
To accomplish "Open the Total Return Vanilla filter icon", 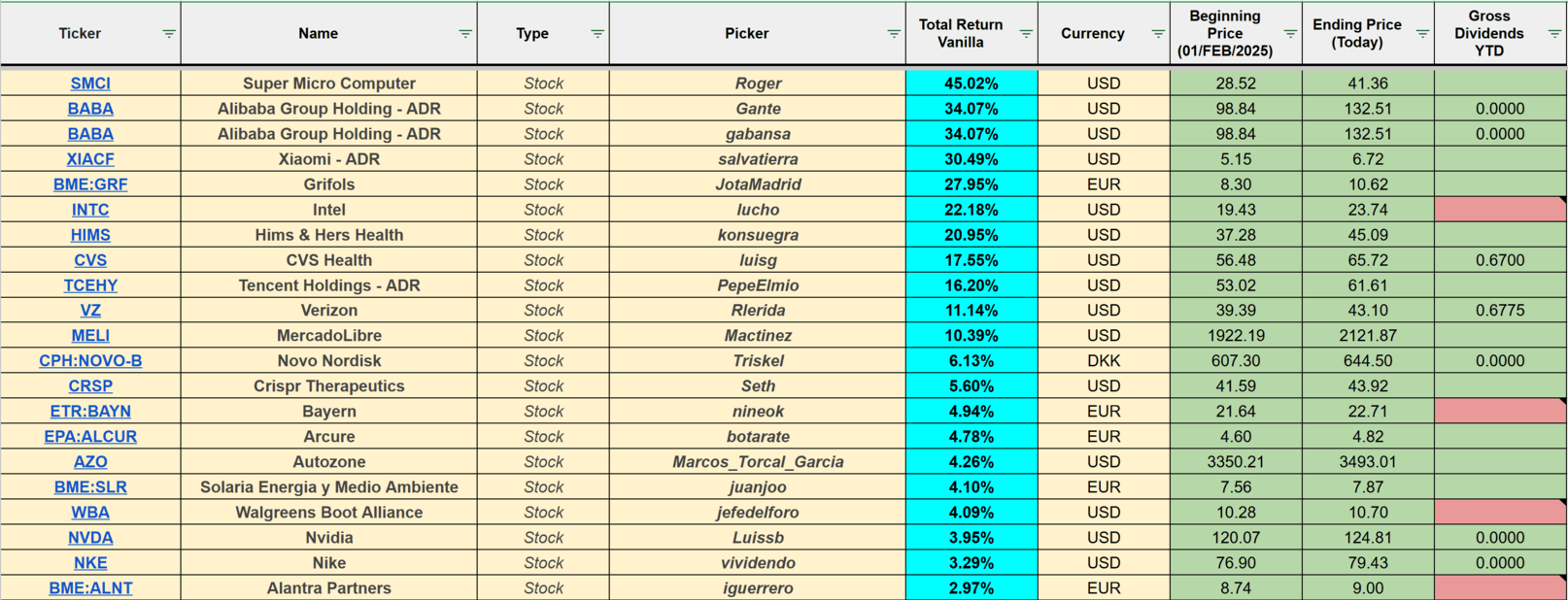I will pos(1026,34).
